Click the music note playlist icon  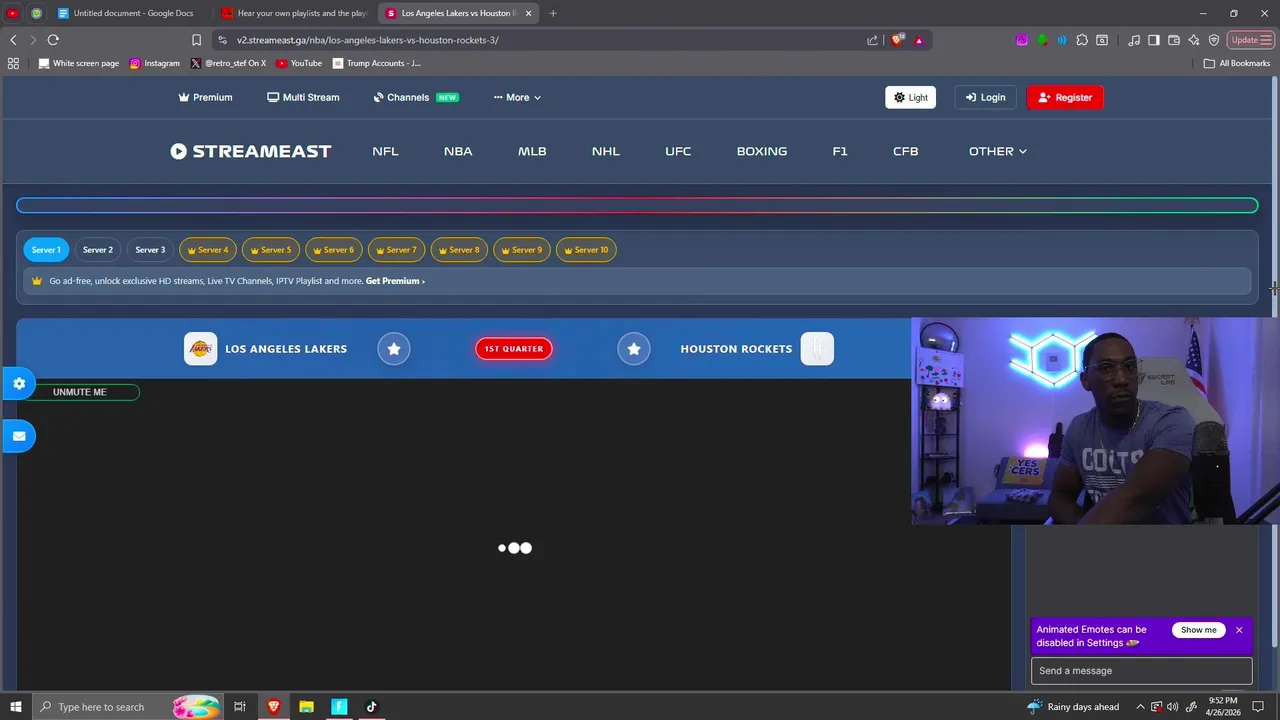1134,40
